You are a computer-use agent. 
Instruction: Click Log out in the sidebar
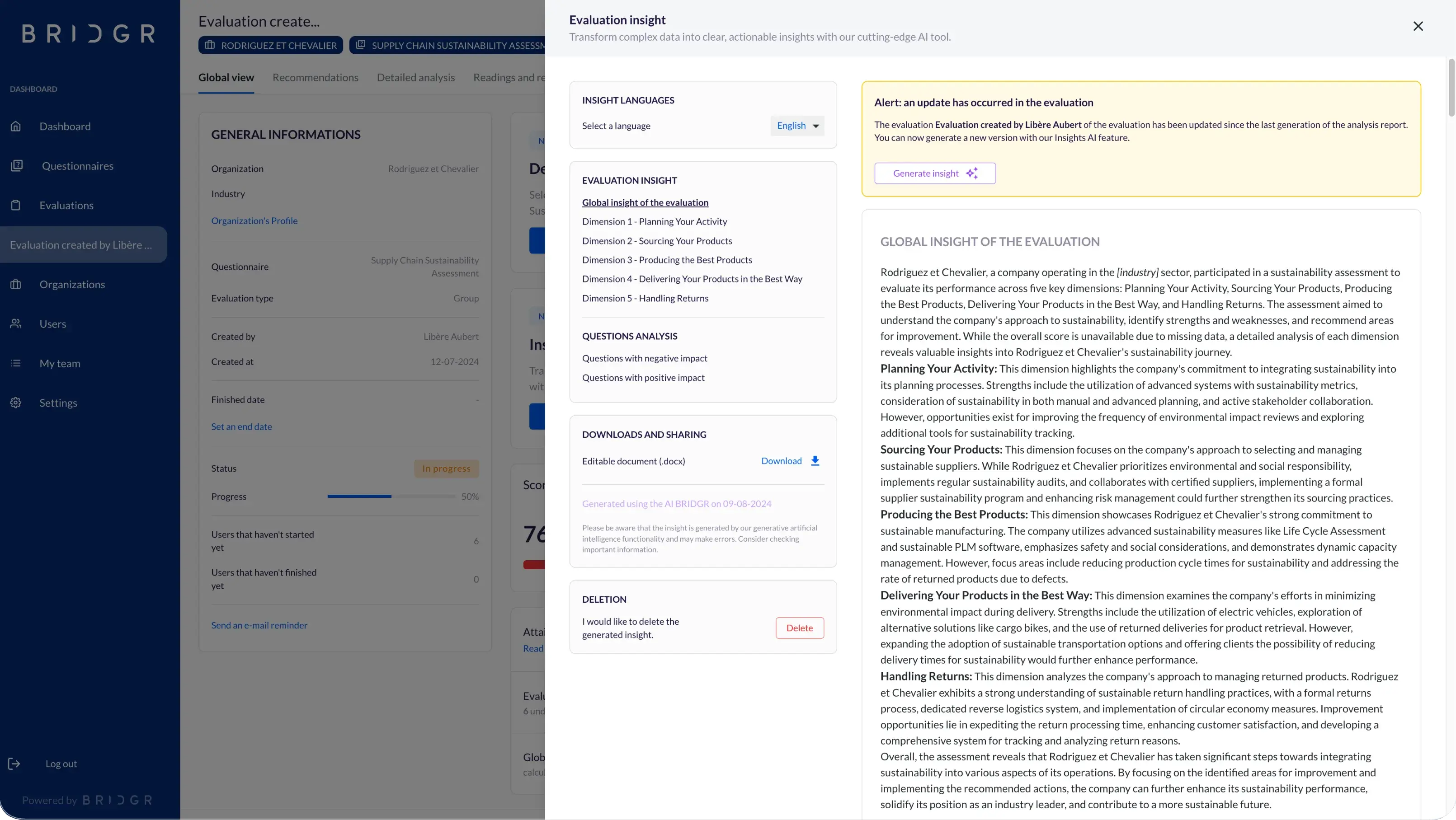point(61,764)
